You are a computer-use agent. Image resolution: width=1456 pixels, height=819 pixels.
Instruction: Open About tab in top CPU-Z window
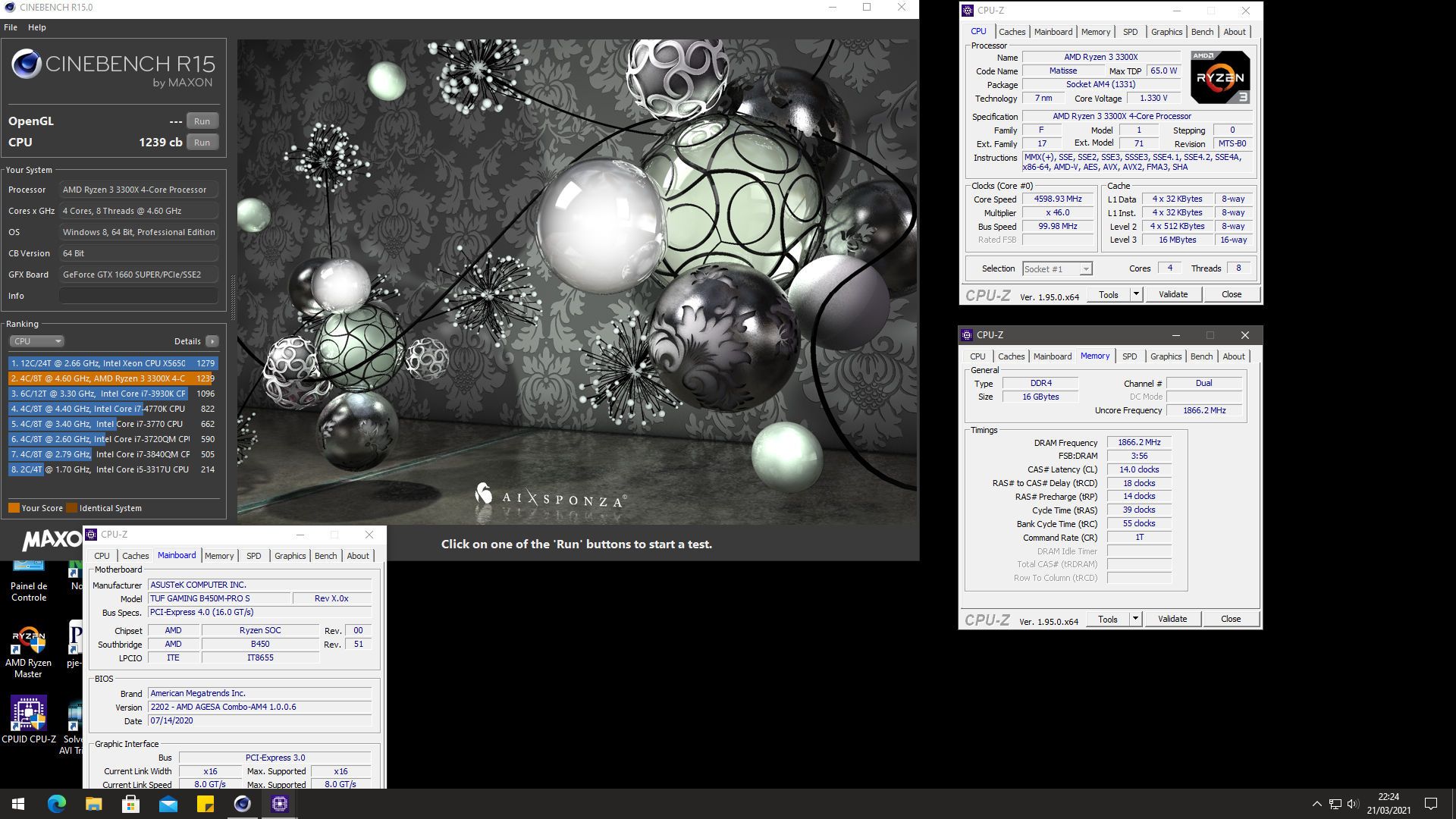(1235, 32)
